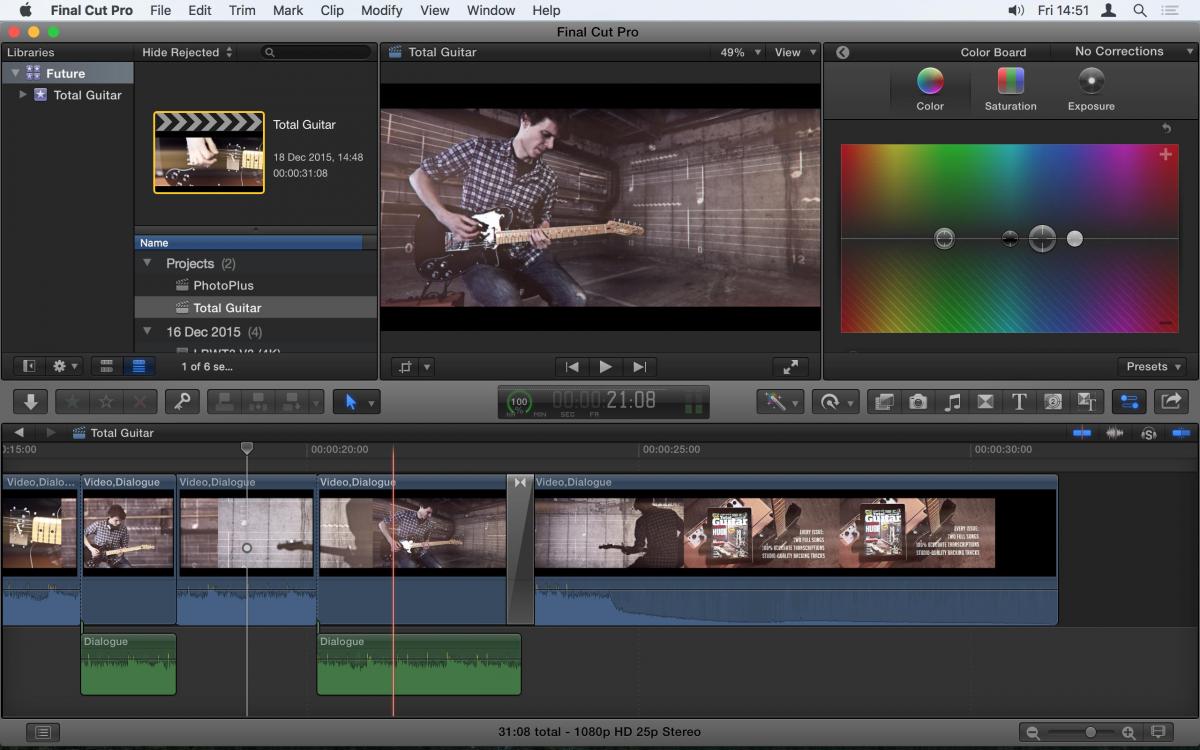1200x750 pixels.
Task: Toggle clip soloing S icon
Action: click(x=1149, y=433)
